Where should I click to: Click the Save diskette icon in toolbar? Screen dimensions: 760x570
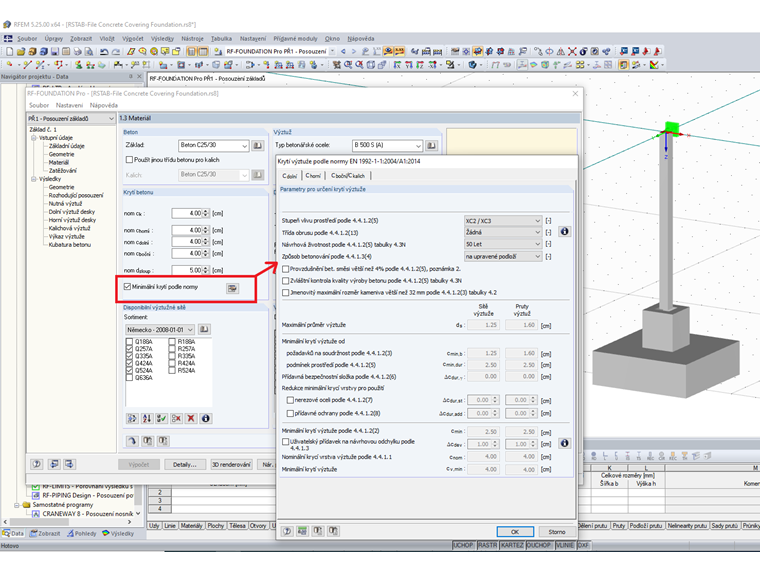coord(55,51)
